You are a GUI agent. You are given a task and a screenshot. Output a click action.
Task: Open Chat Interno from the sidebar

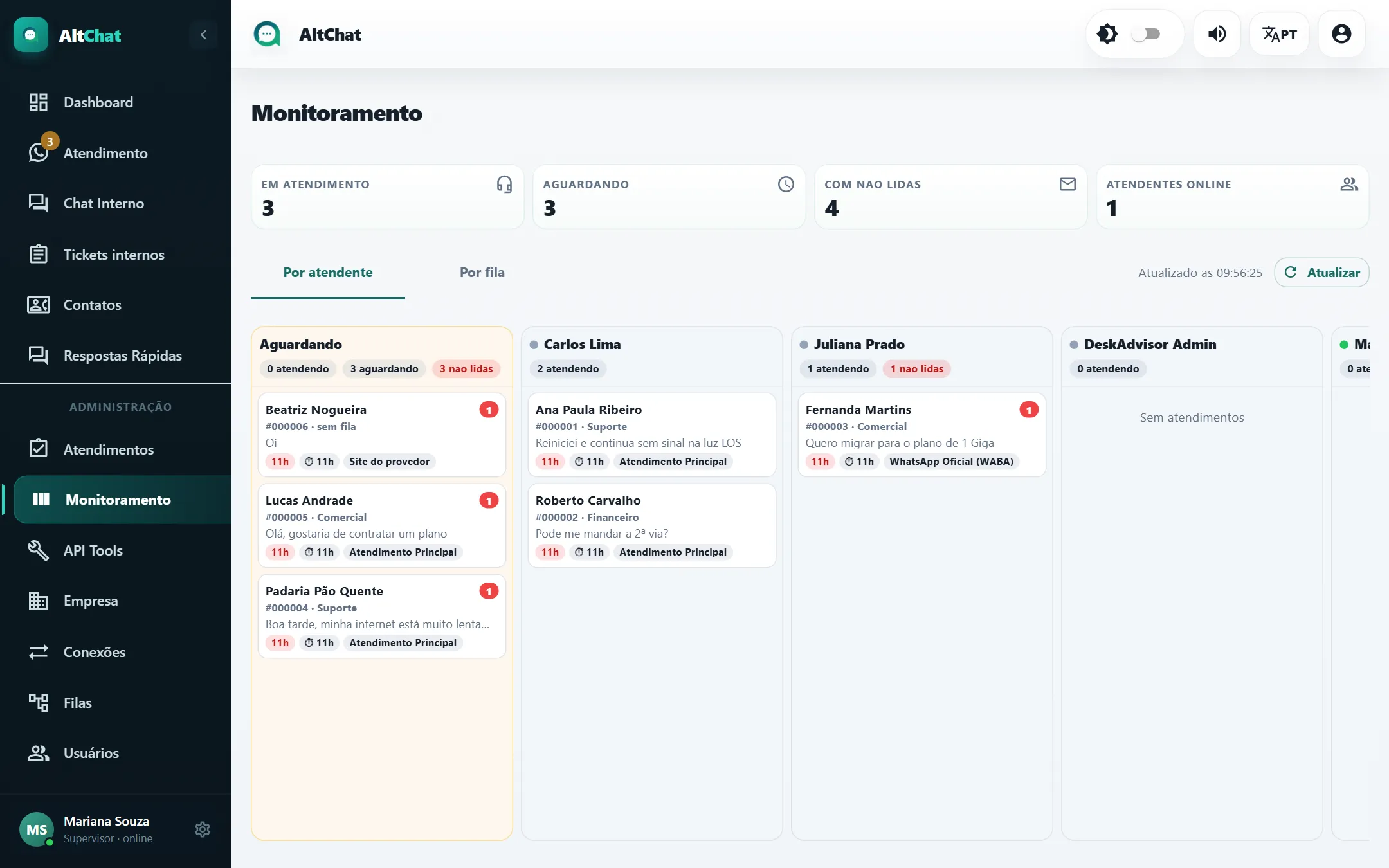116,203
